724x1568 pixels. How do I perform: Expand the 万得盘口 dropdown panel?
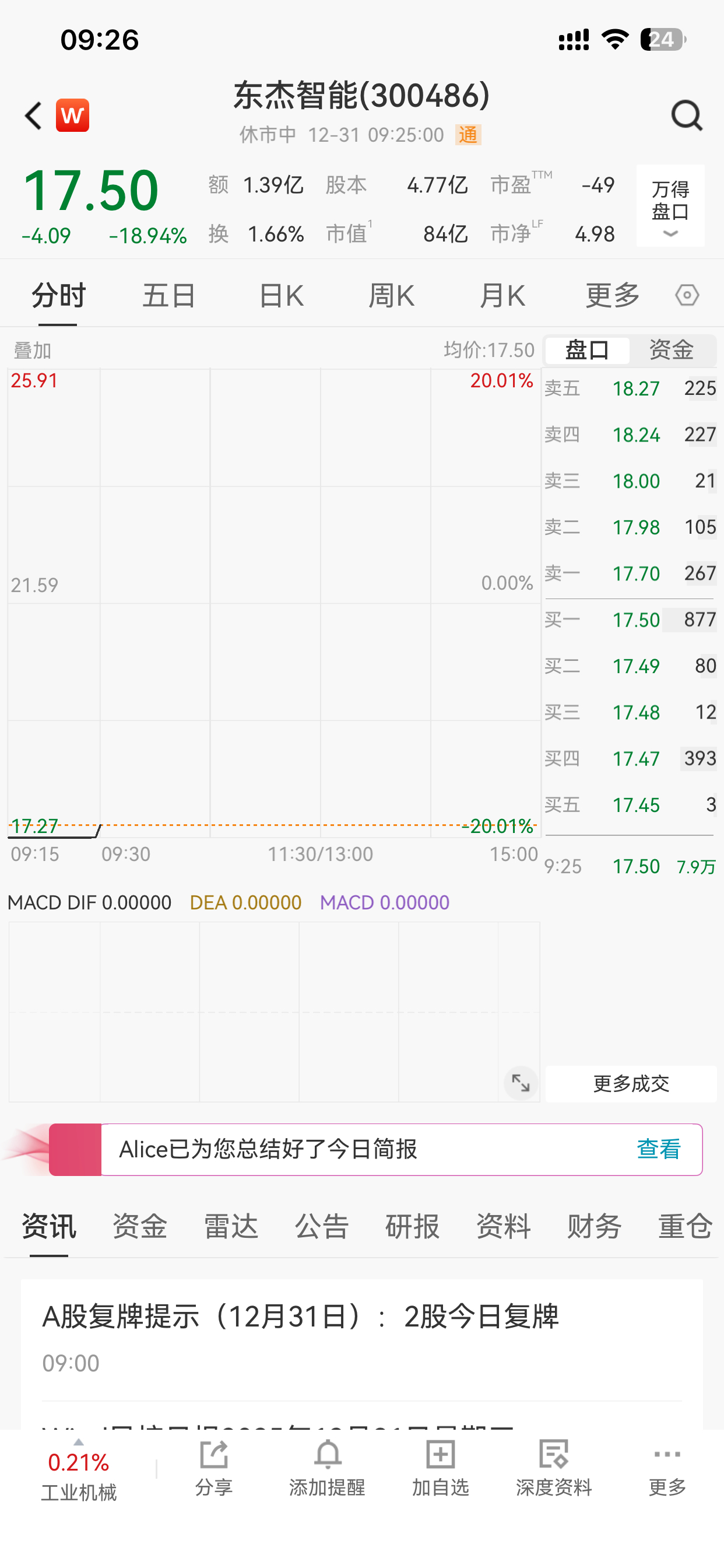(x=670, y=206)
